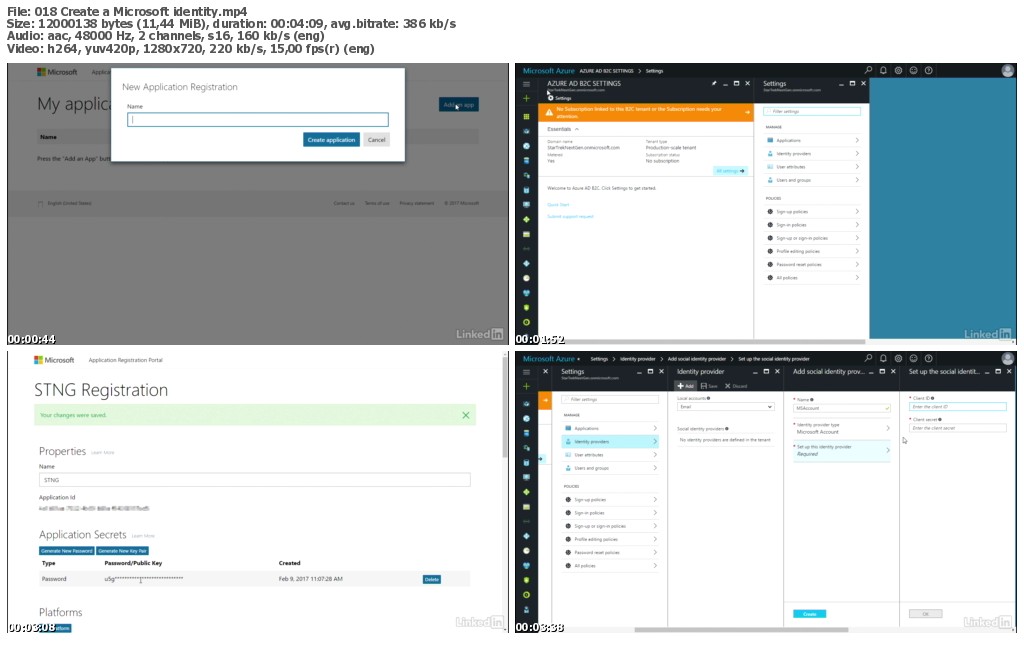This screenshot has height=645, width=1024.
Task: Click the Name field in New Application Registration dialog
Action: [257, 119]
